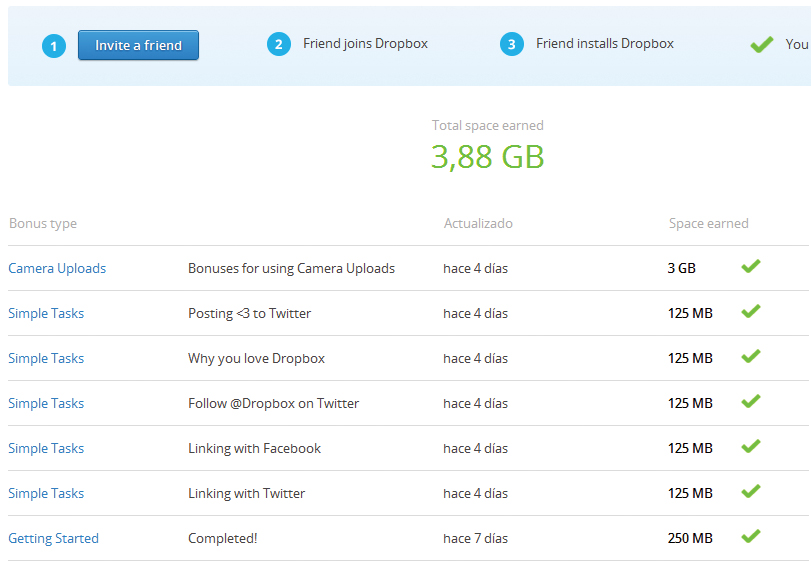Click the "Total space earned" label

pos(488,126)
